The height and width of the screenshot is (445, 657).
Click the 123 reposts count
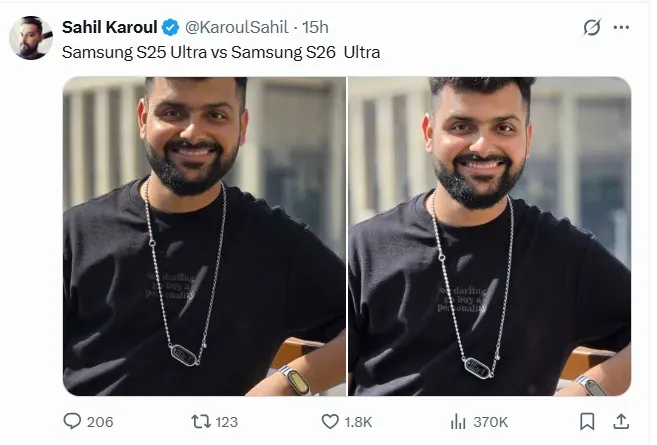(x=227, y=422)
